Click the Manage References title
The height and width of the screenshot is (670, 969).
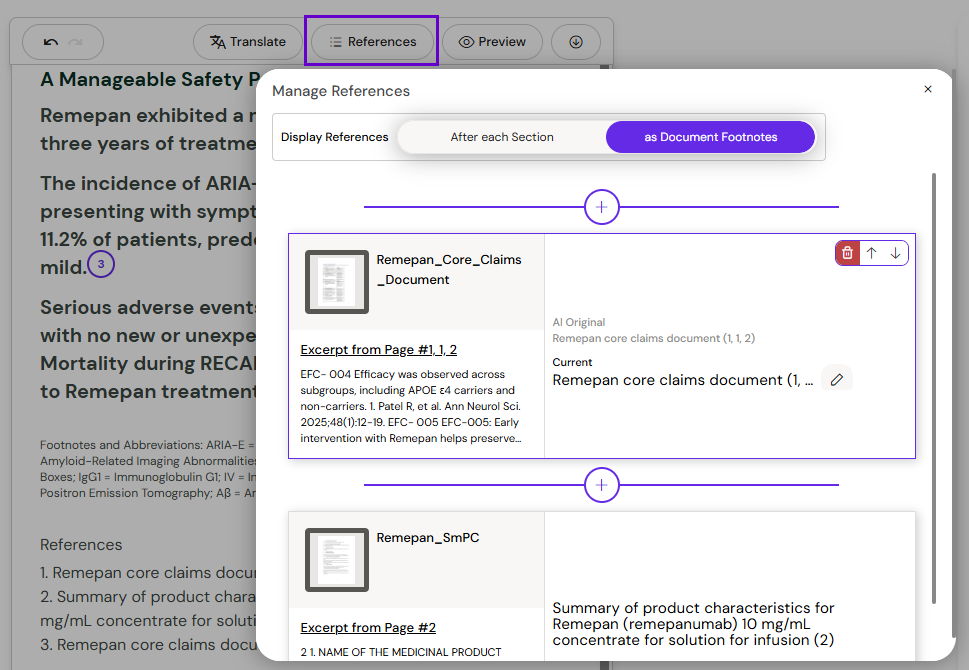point(341,91)
